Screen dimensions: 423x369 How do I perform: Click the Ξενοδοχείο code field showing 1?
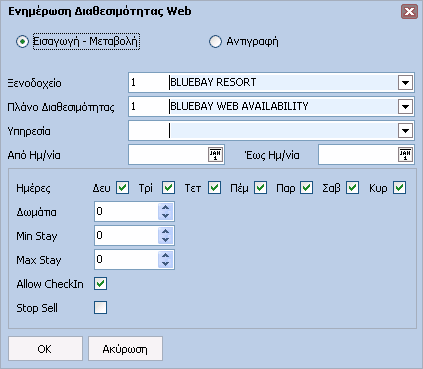coord(148,83)
